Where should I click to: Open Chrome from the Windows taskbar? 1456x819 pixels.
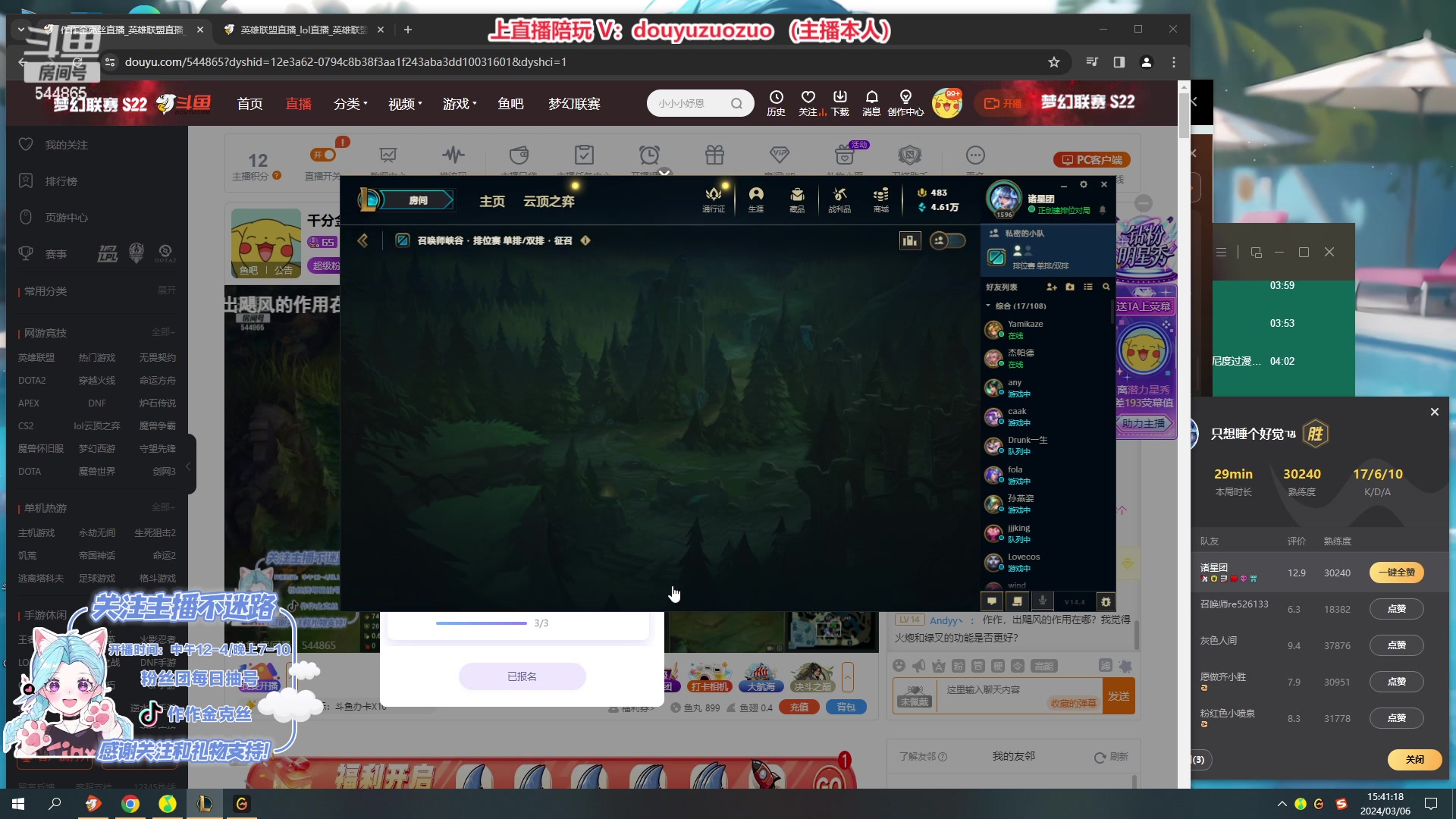point(130,803)
